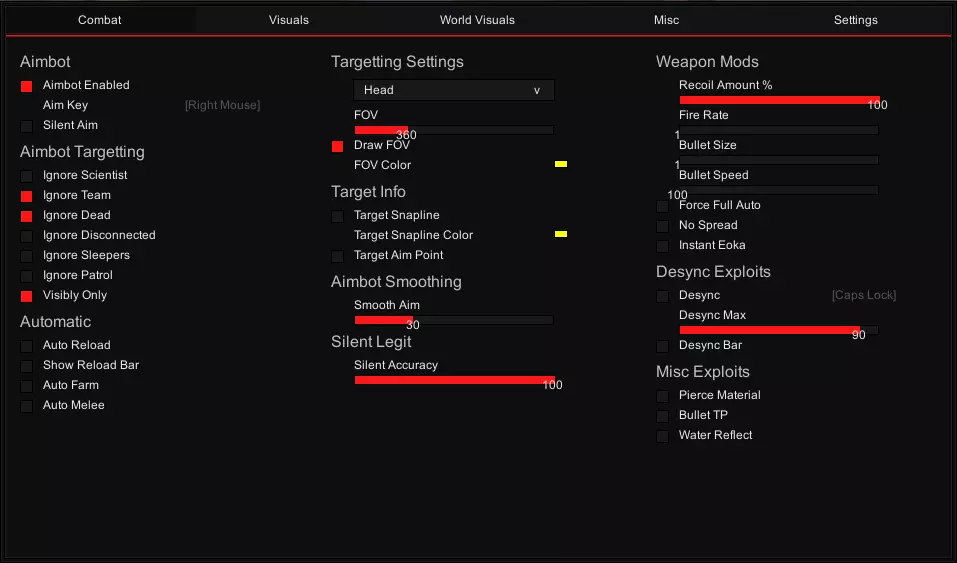
Task: Check the No Spread option
Action: click(663, 226)
